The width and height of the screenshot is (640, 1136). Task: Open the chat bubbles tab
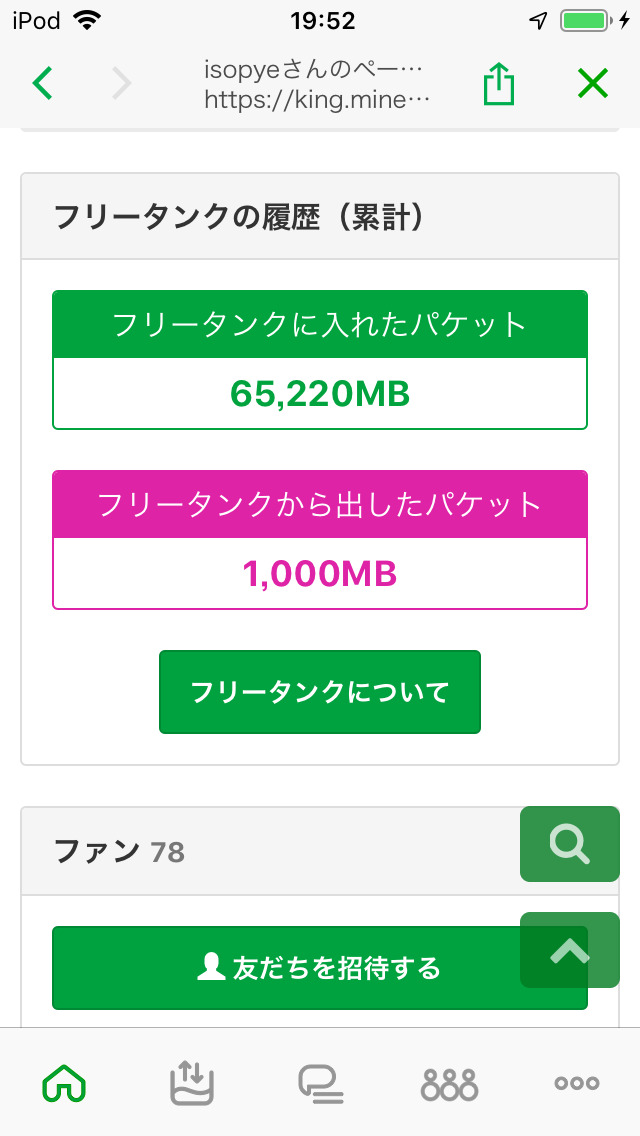click(x=320, y=1083)
